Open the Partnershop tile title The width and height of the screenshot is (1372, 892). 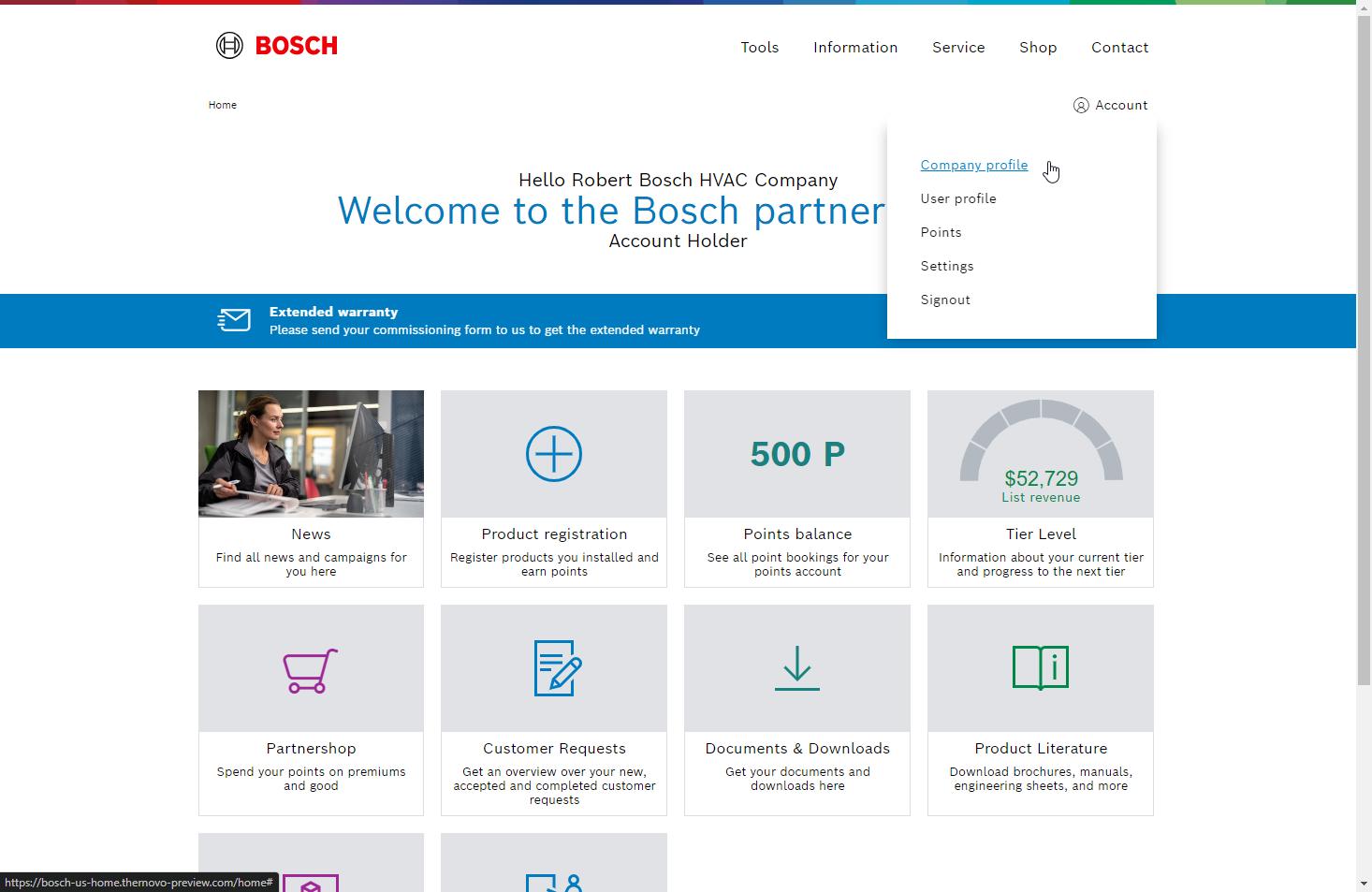coord(311,749)
